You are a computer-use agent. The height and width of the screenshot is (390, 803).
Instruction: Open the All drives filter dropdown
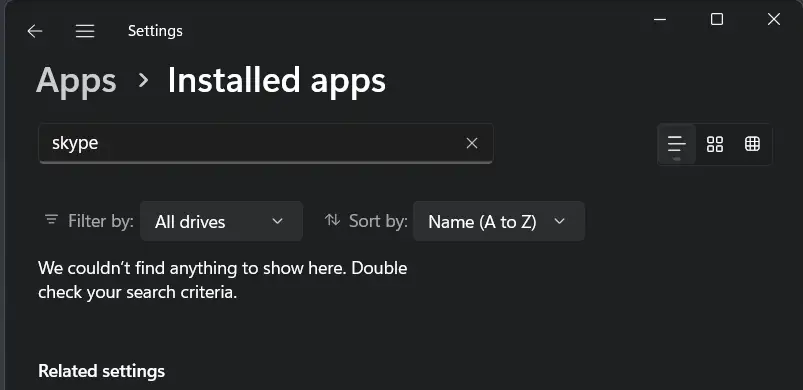(x=221, y=221)
